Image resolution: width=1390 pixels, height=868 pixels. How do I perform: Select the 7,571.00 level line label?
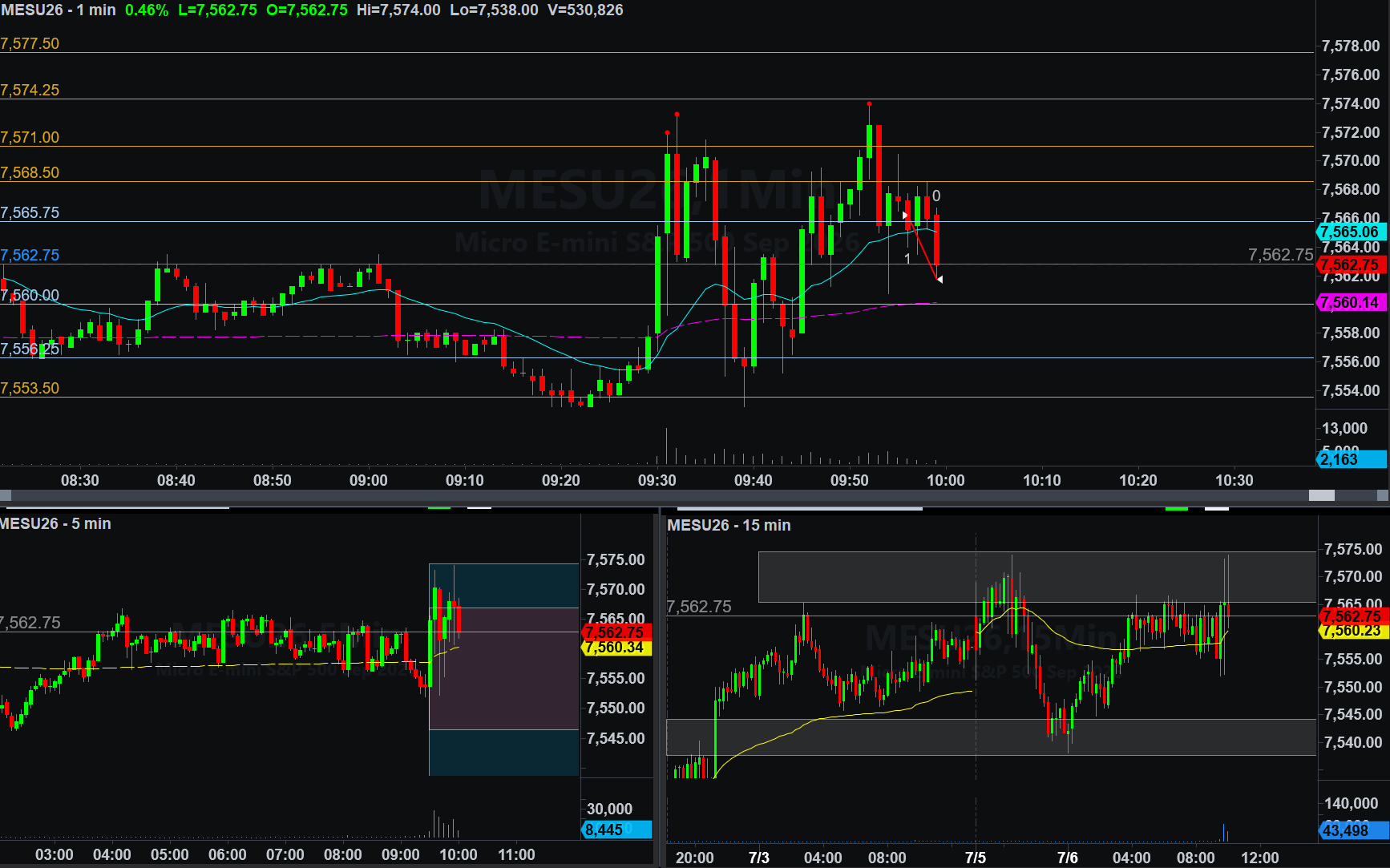pyautogui.click(x=30, y=138)
